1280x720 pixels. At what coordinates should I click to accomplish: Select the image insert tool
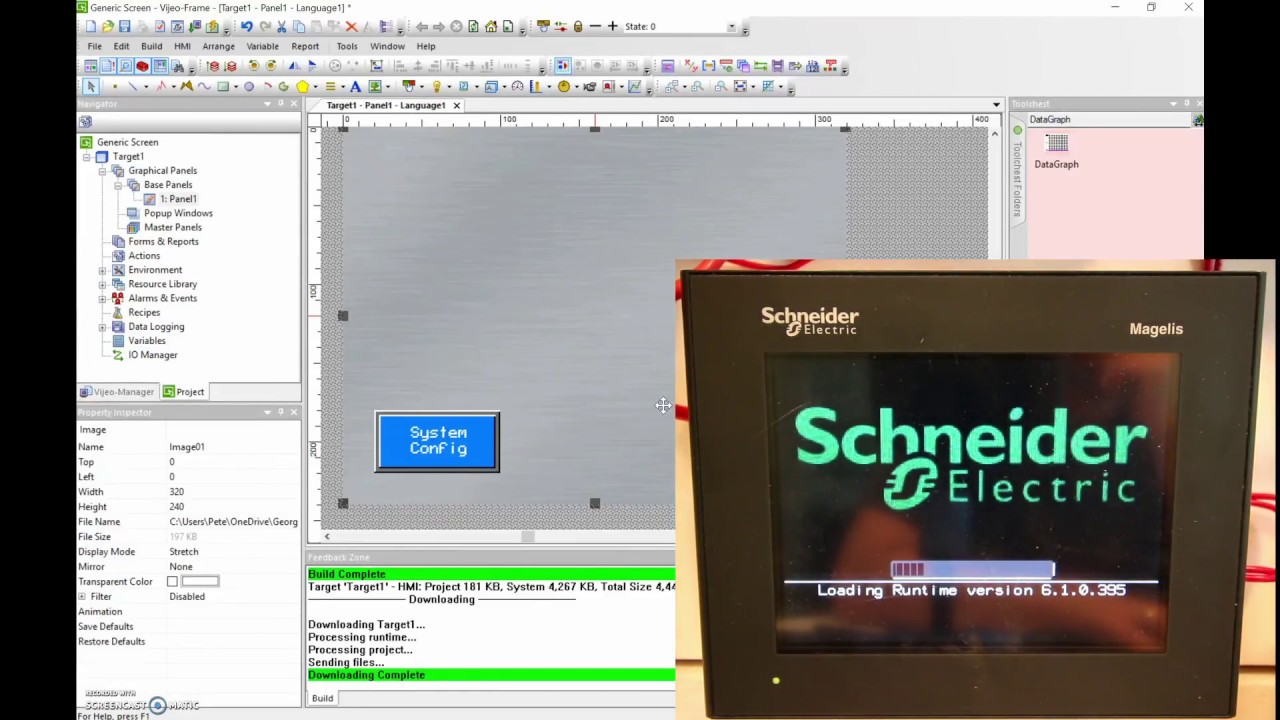click(375, 87)
